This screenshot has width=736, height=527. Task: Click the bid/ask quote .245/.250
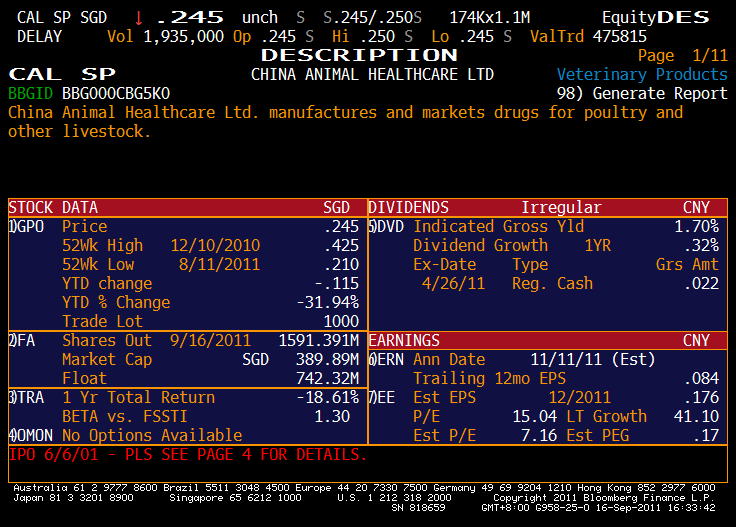pos(372,18)
